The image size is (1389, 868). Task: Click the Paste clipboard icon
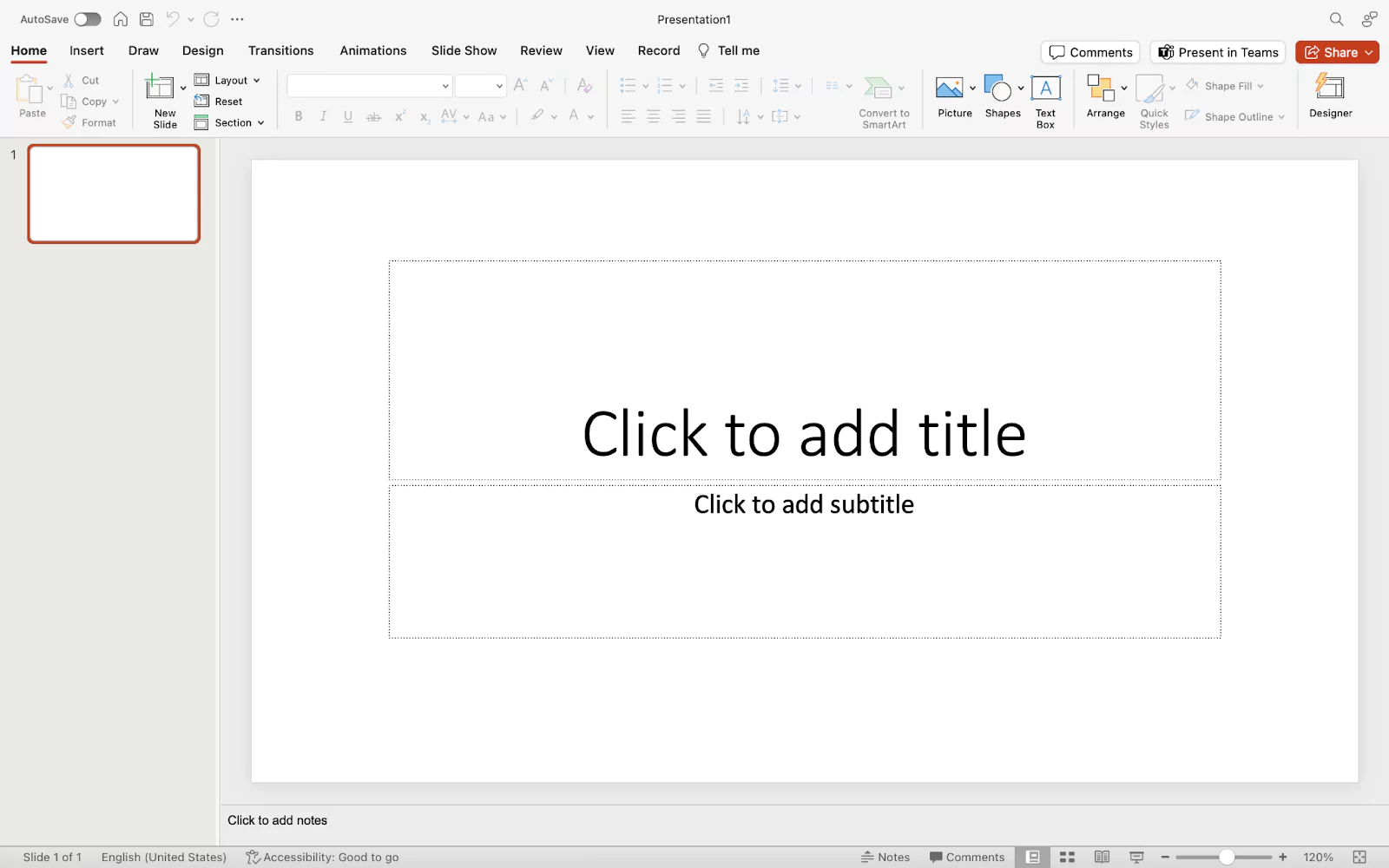[29, 89]
